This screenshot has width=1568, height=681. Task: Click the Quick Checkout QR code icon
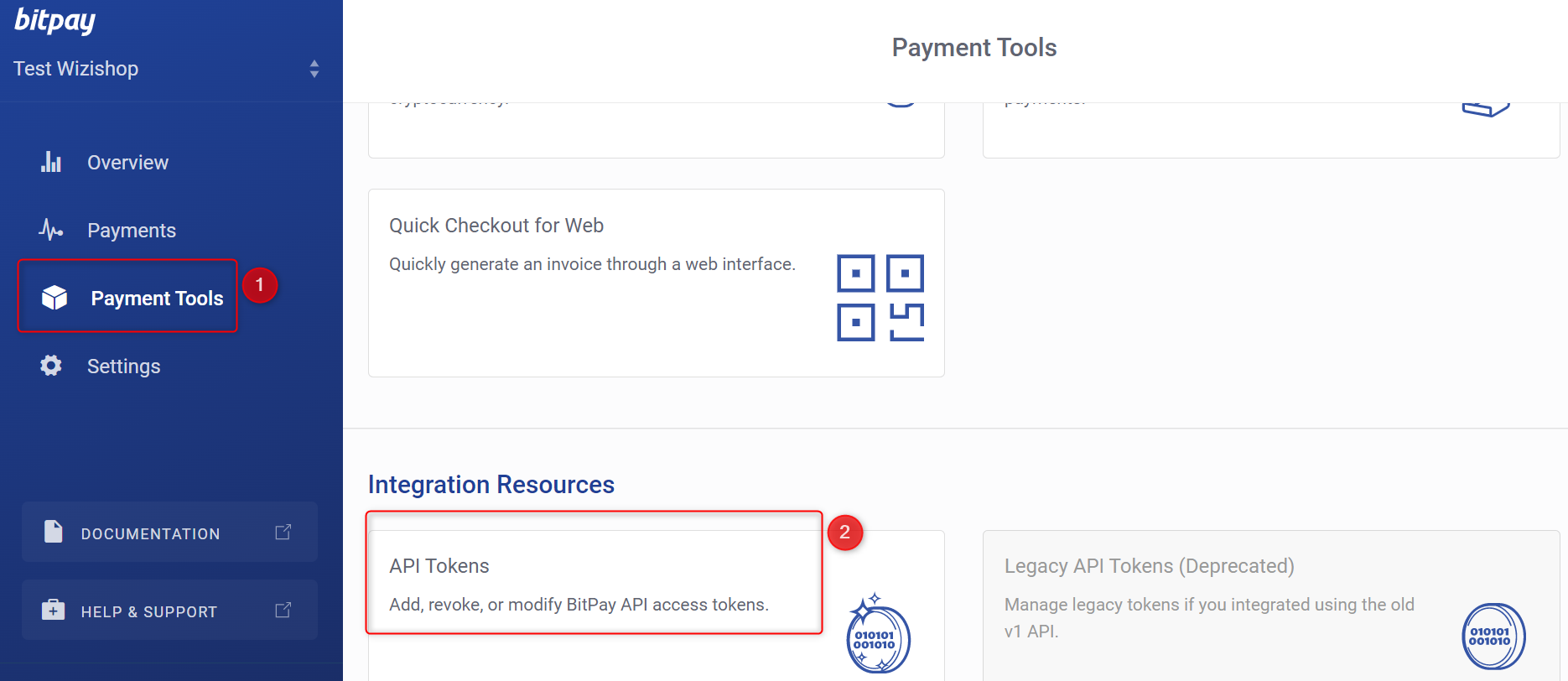pos(880,298)
